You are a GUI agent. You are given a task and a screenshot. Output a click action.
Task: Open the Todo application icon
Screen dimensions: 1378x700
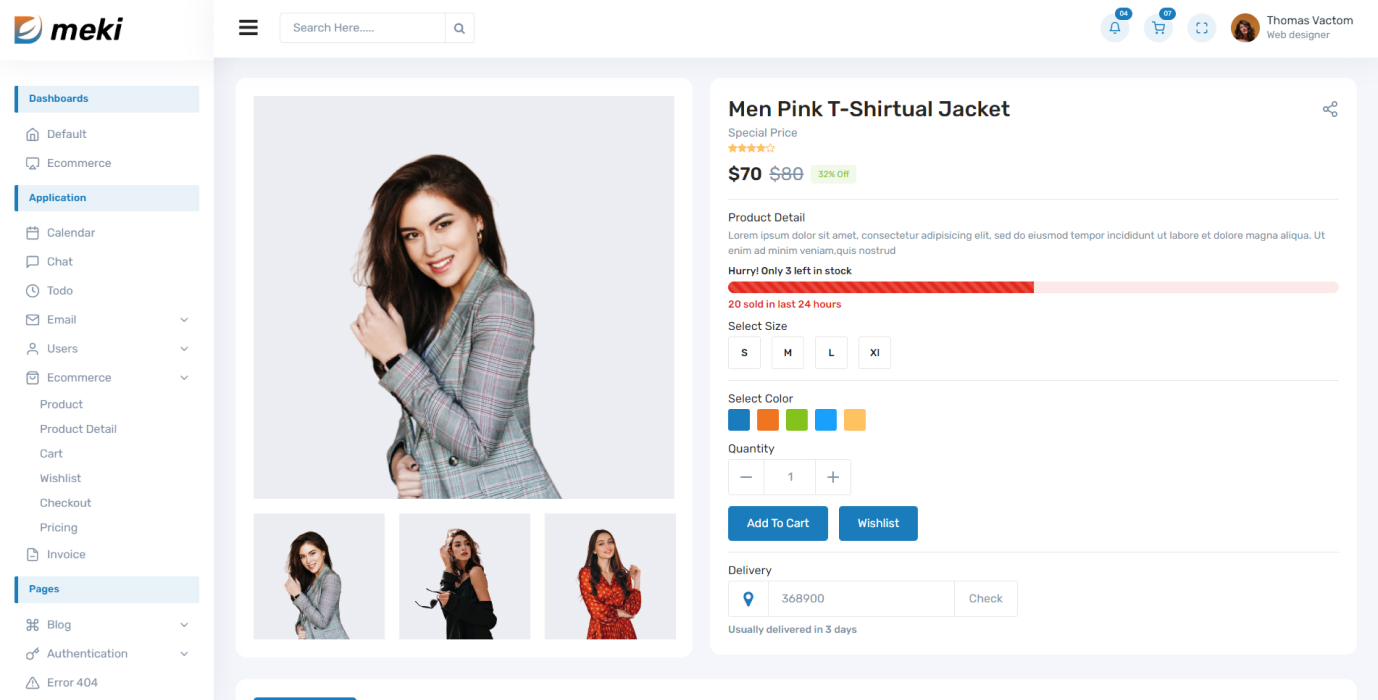pyautogui.click(x=34, y=290)
